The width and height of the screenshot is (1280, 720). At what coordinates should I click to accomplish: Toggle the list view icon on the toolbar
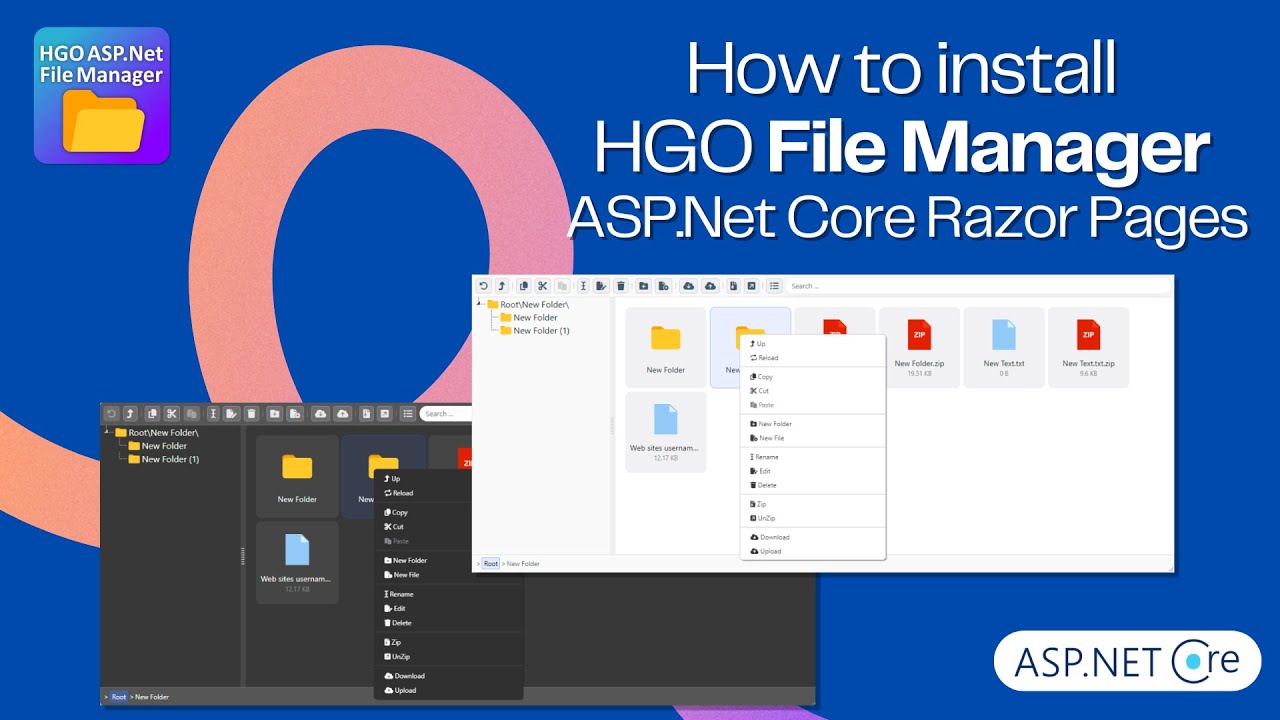773,285
